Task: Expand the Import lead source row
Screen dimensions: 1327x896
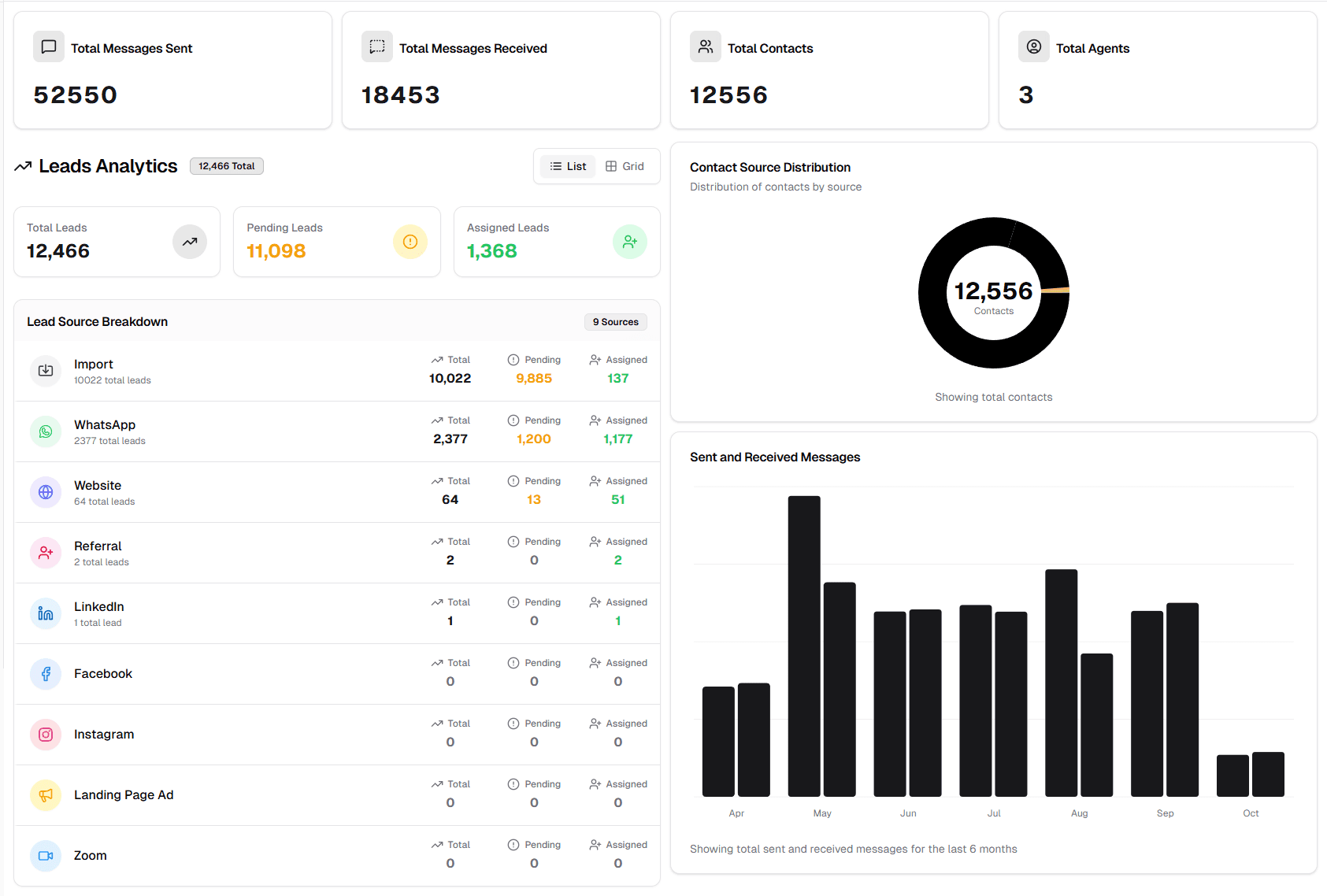Action: coord(337,371)
